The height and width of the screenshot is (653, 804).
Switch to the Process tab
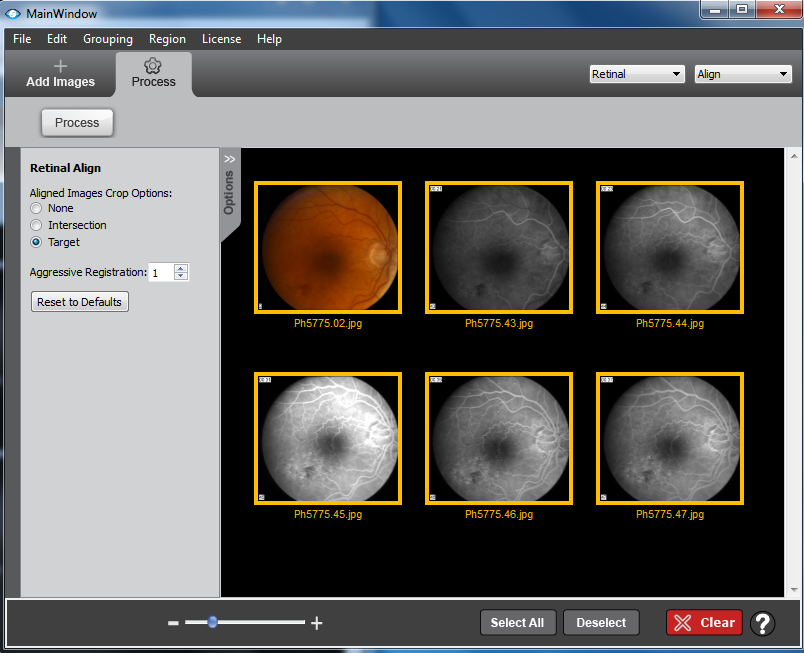pyautogui.click(x=153, y=74)
